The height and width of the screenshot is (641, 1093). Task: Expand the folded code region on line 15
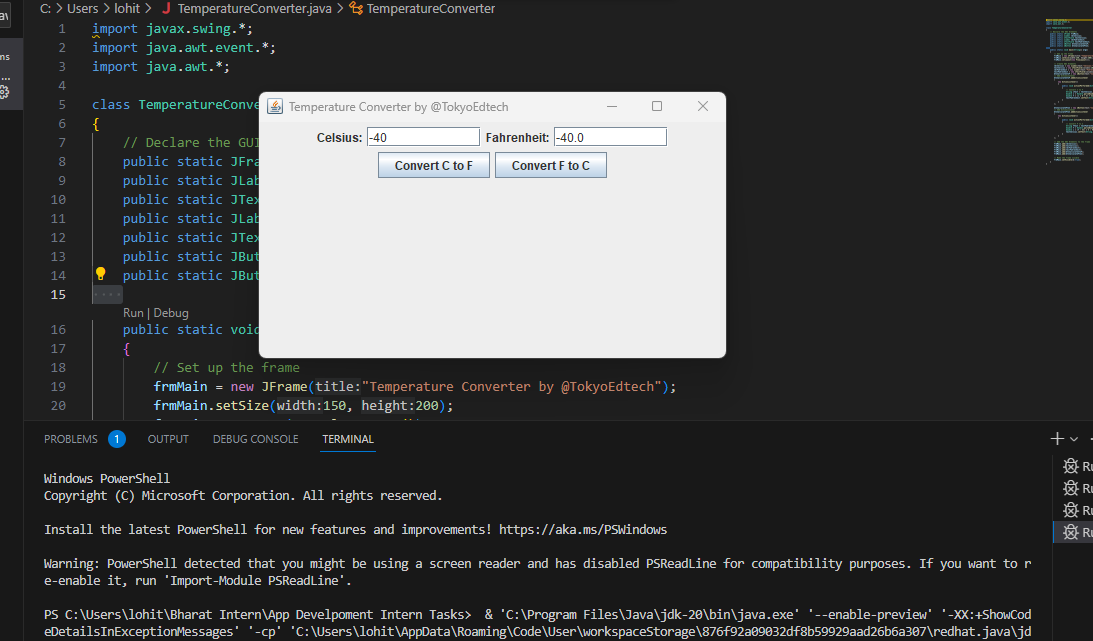click(x=106, y=293)
